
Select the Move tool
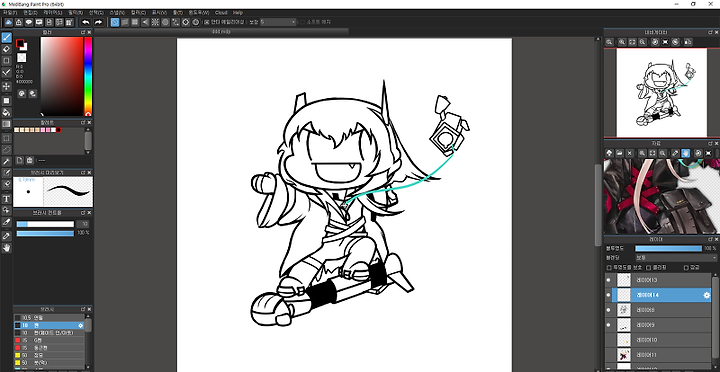tap(6, 86)
